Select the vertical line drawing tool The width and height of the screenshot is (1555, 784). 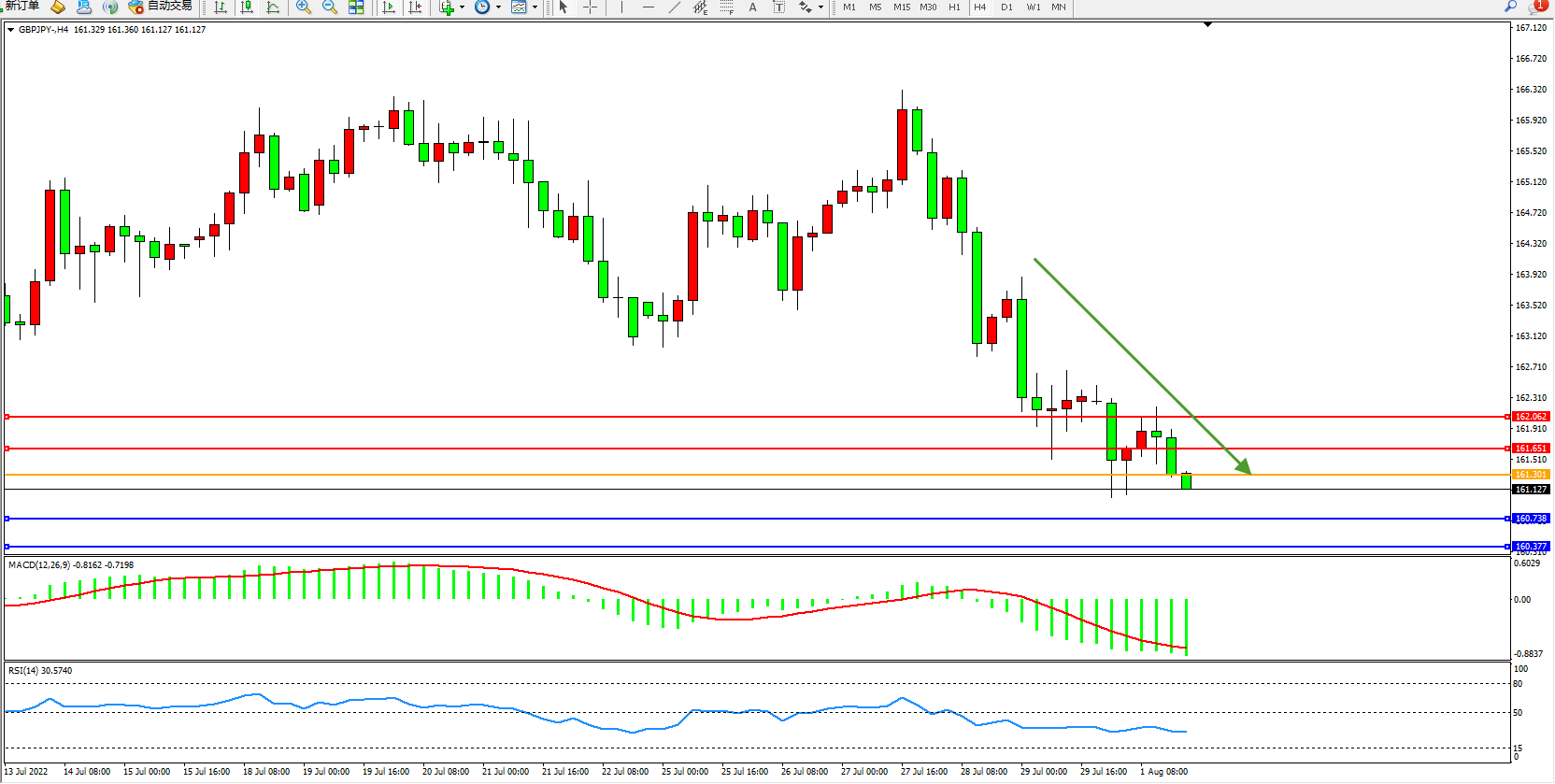point(621,7)
